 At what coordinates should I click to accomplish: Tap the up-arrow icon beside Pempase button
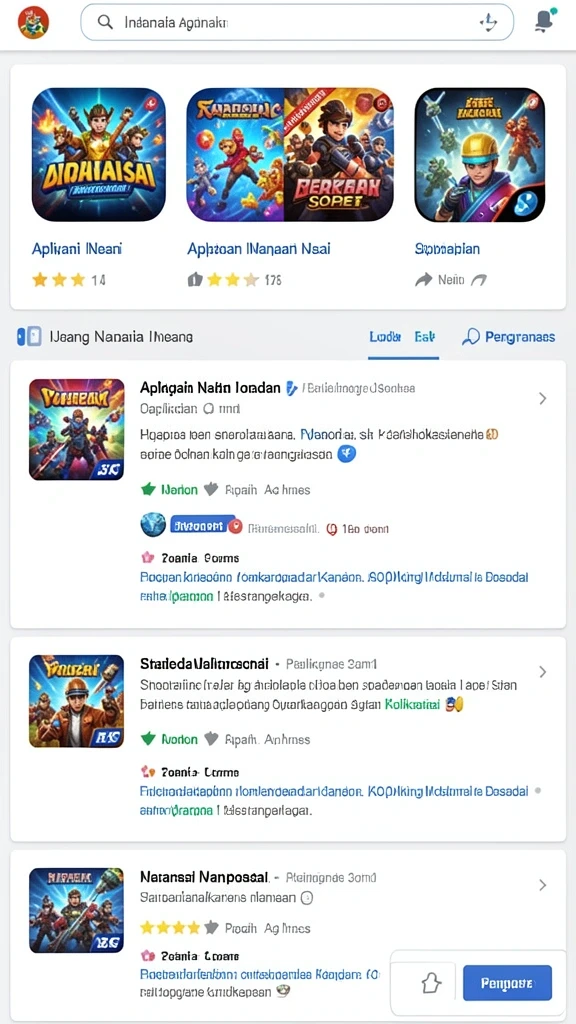click(432, 982)
